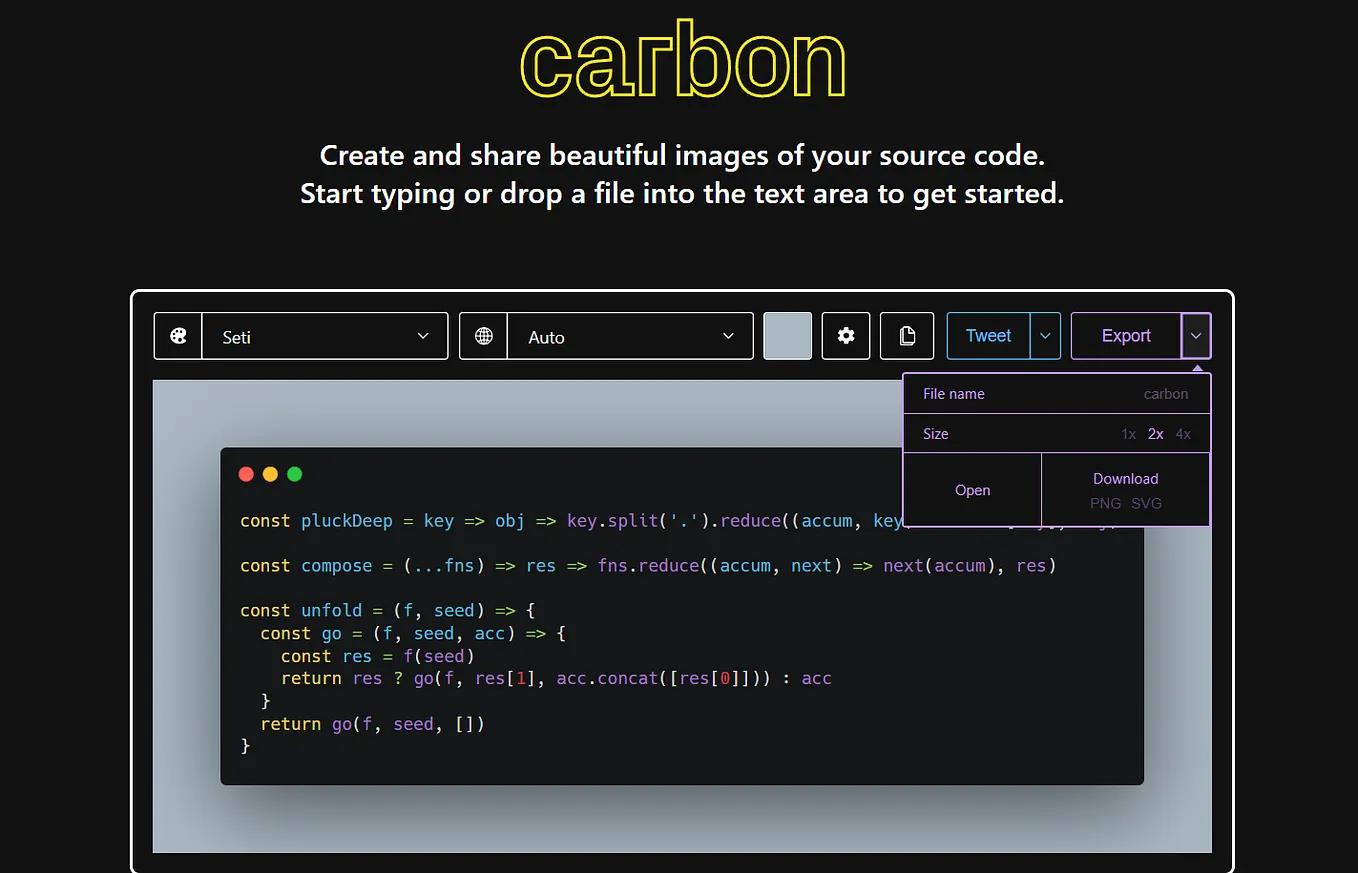Click the Open export option
The image size is (1358, 873).
(x=971, y=490)
